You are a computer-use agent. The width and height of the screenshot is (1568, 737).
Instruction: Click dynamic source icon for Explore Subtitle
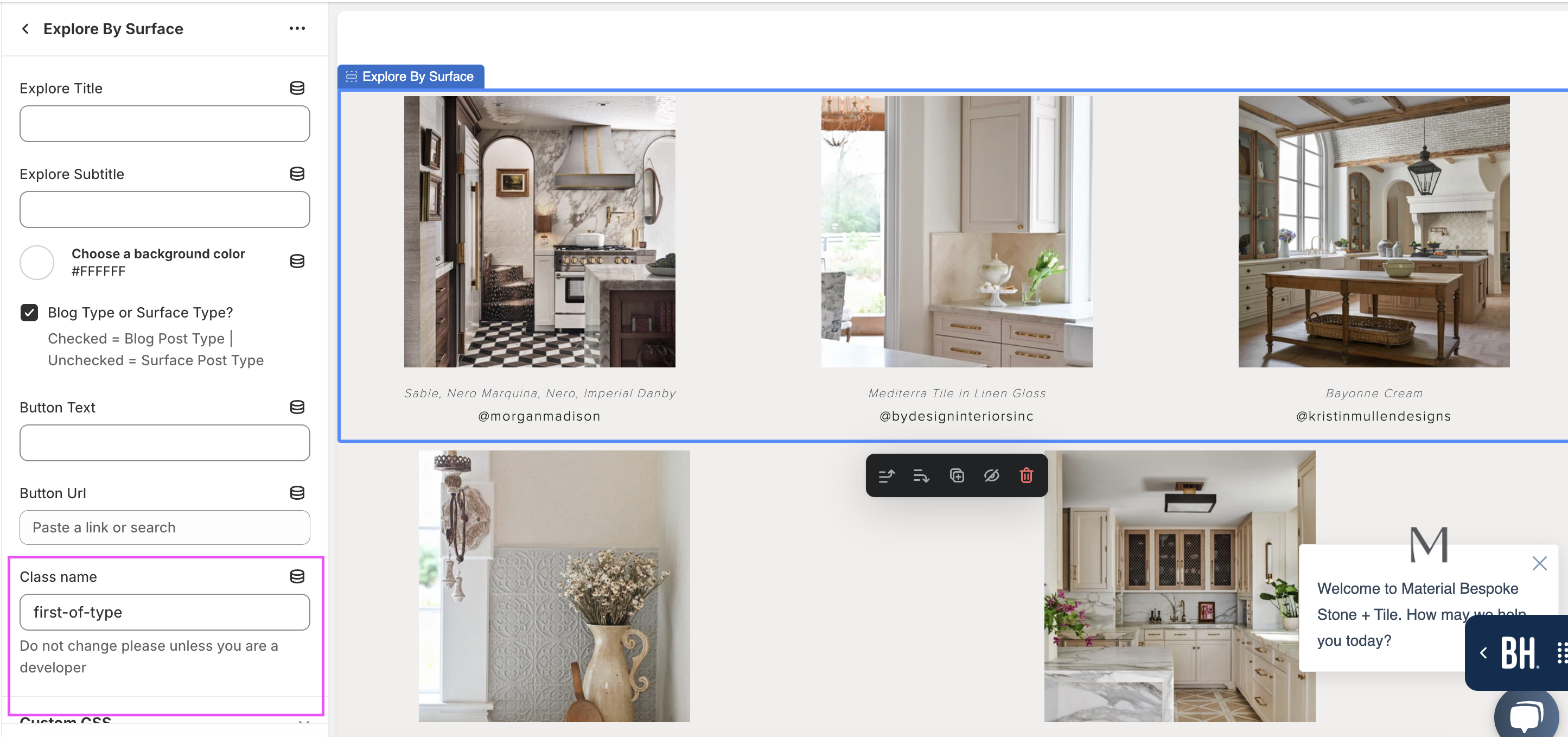point(297,174)
